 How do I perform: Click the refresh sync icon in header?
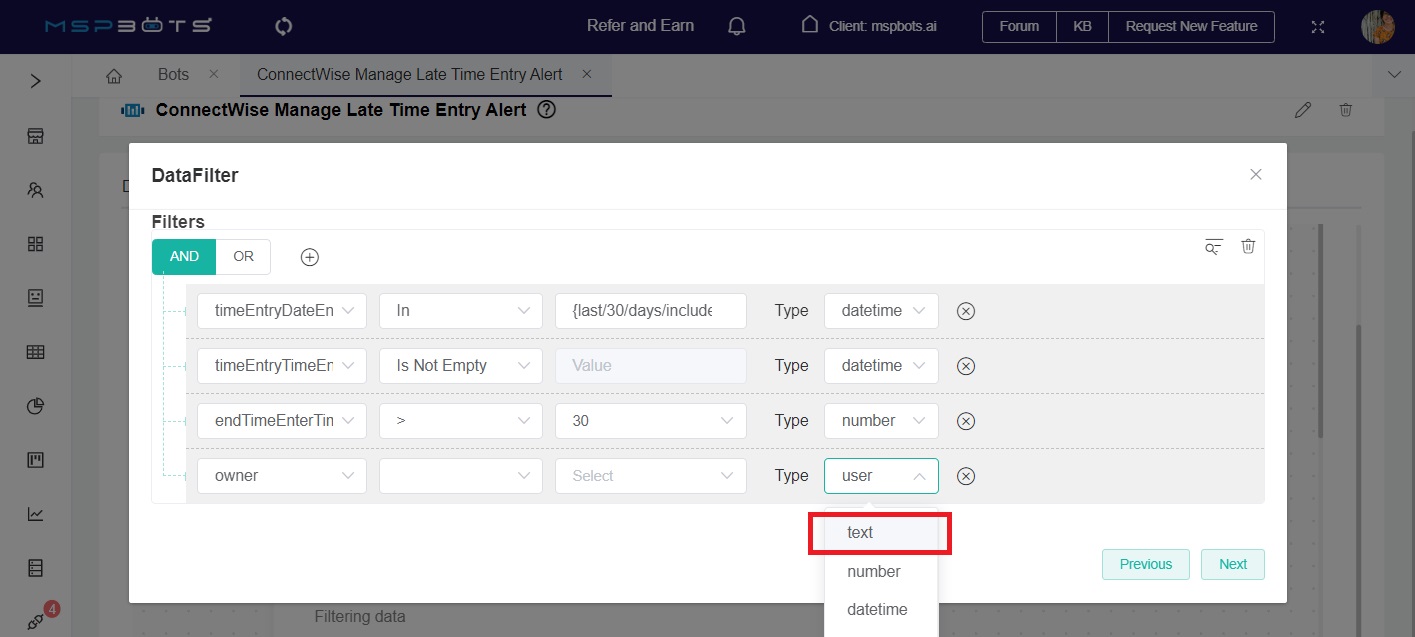click(283, 26)
